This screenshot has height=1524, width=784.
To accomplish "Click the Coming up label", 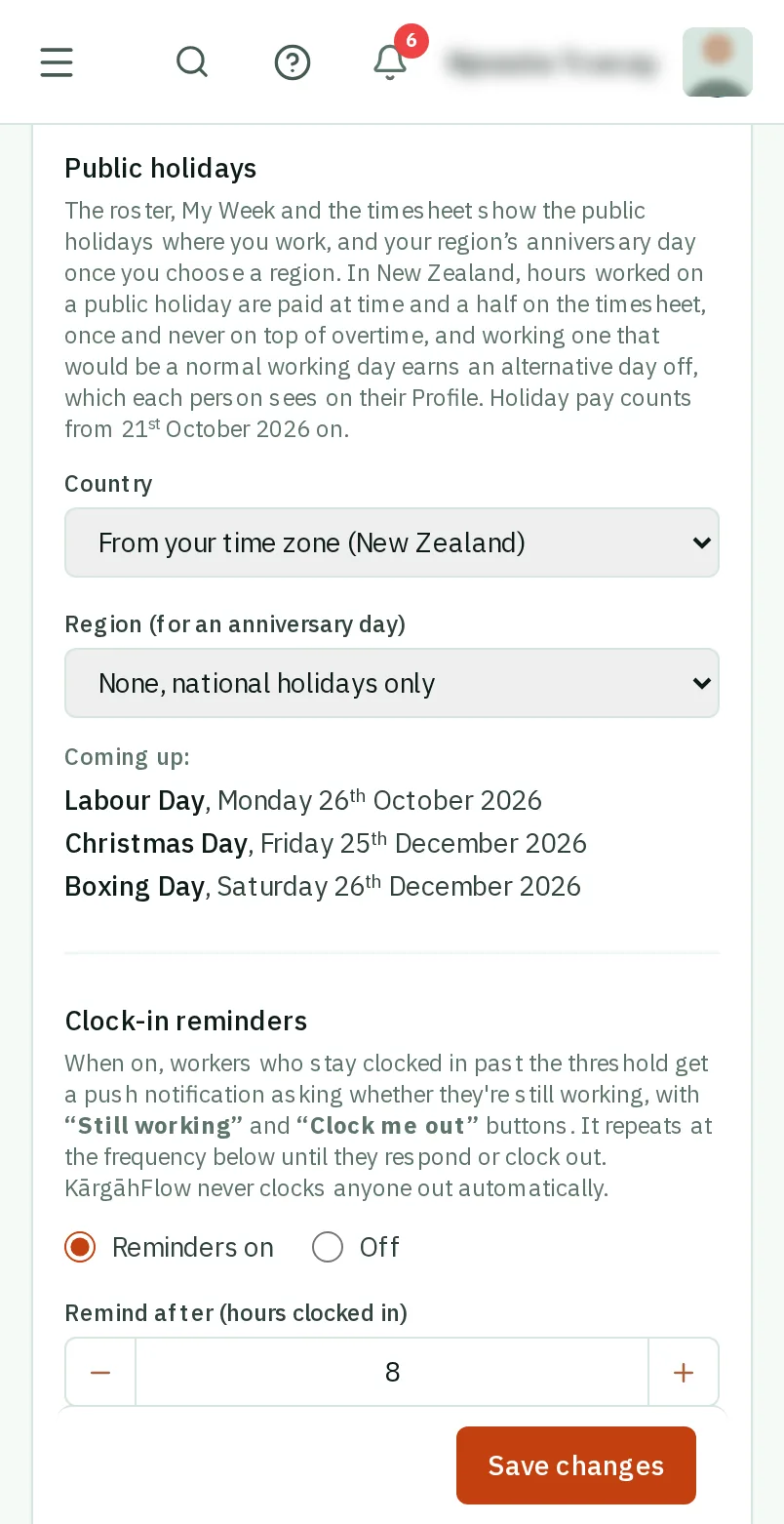I will 127,757.
